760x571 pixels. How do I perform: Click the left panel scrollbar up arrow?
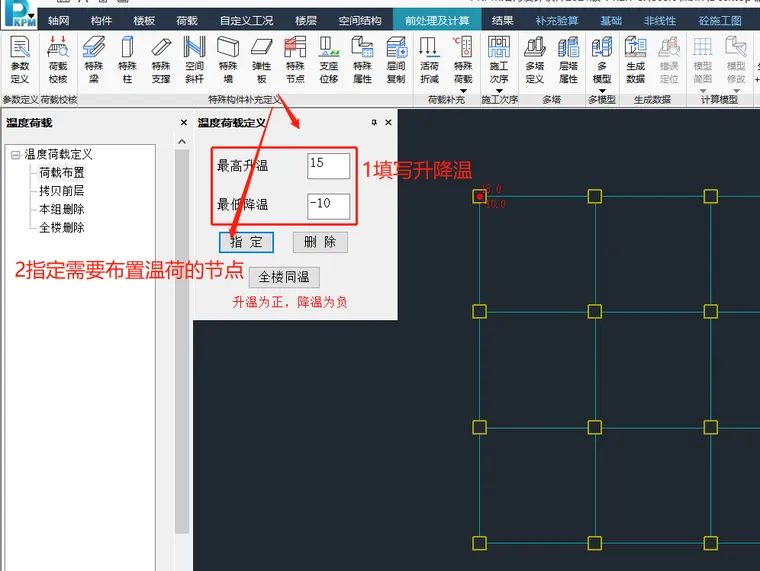pos(182,142)
